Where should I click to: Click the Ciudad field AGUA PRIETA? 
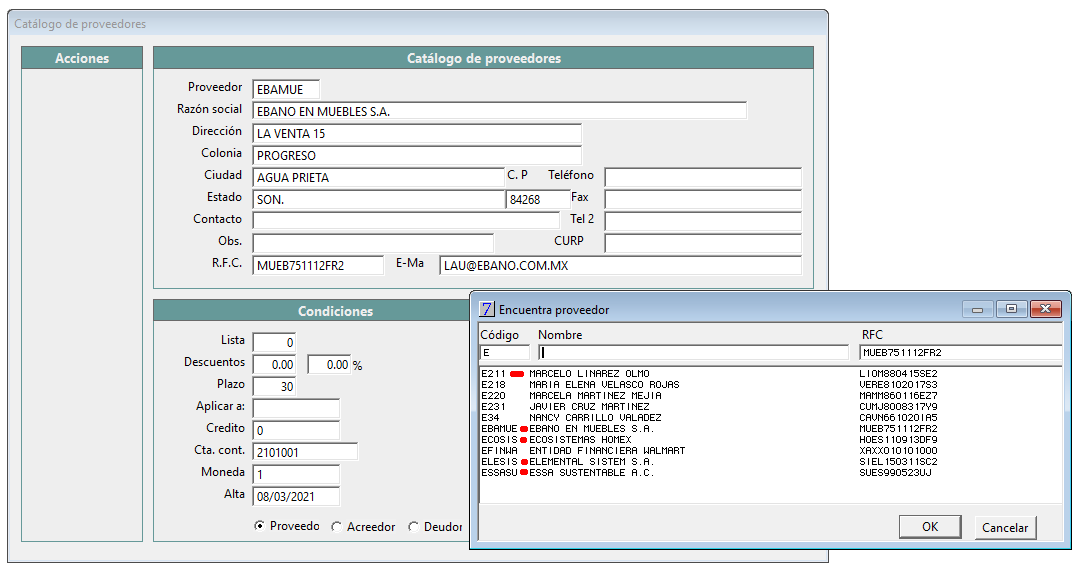point(378,177)
